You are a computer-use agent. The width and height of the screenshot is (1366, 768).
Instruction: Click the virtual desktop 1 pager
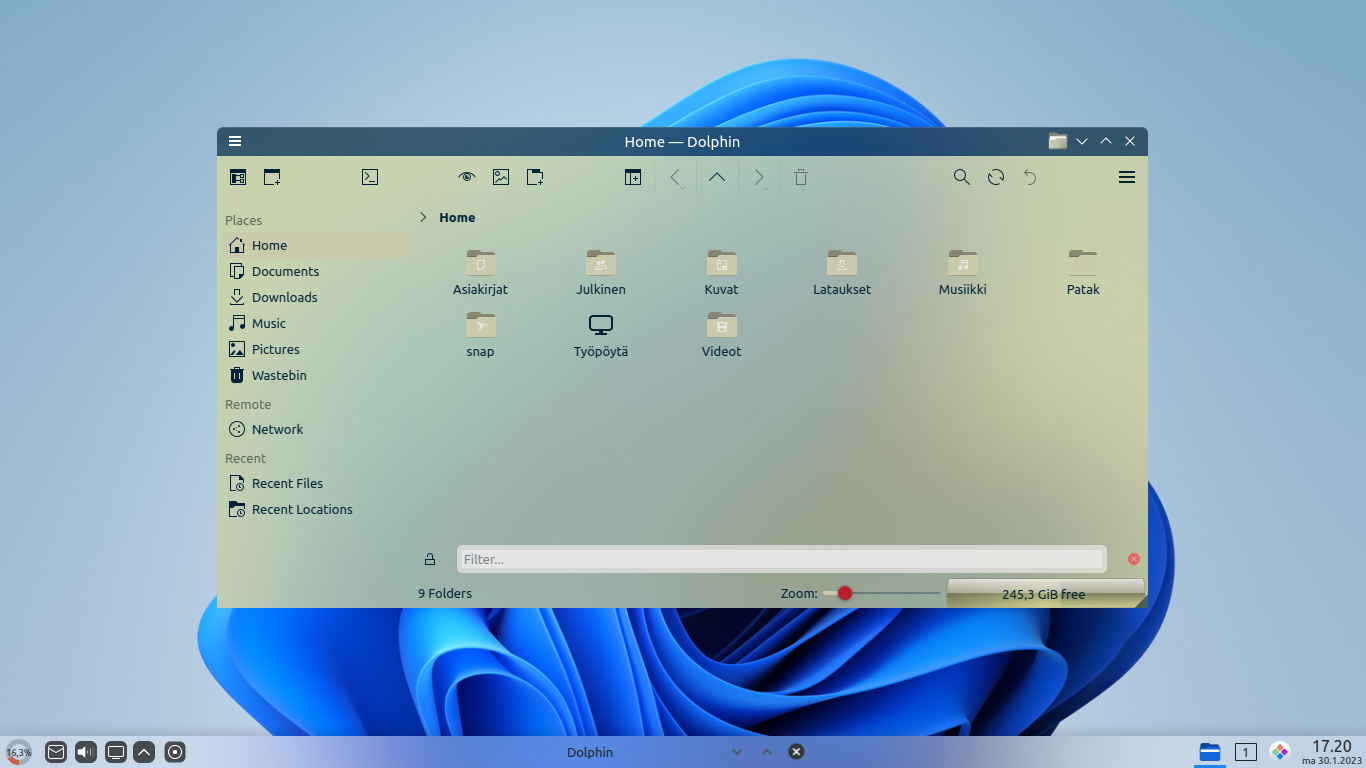[x=1246, y=752]
